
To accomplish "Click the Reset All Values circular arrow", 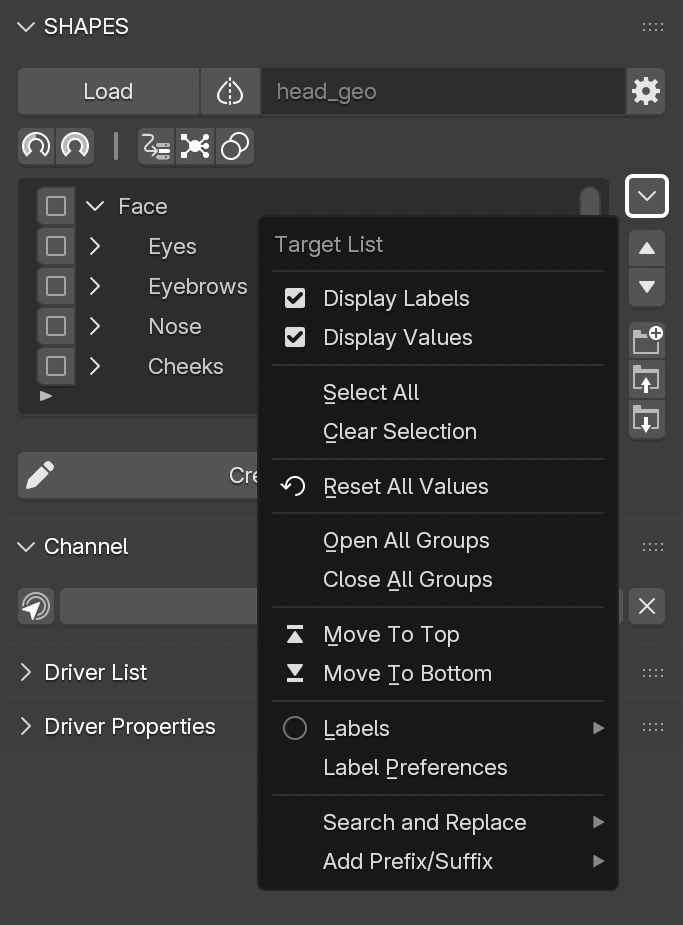I will point(294,486).
